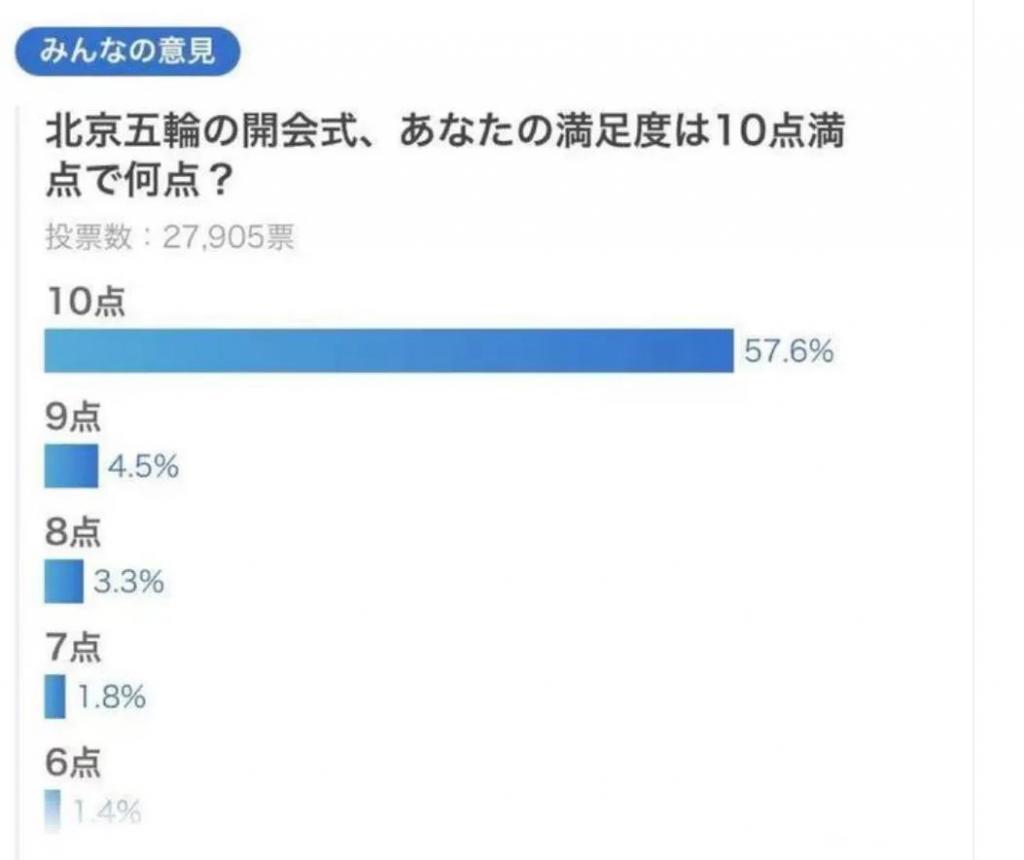The width and height of the screenshot is (1024, 860).
Task: Select the 10点 option label
Action: (x=86, y=302)
